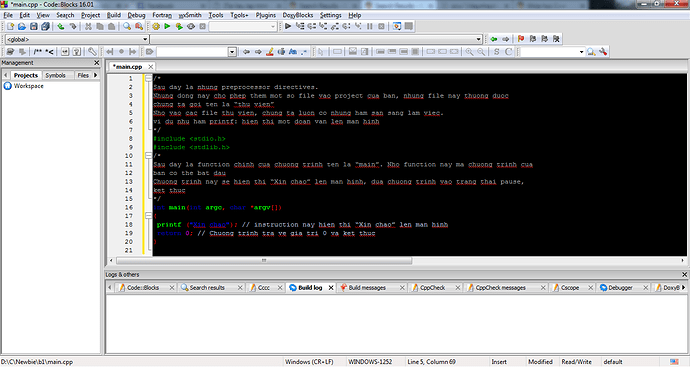Close the Logs & others panel
The image size is (690, 367).
[x=684, y=275]
